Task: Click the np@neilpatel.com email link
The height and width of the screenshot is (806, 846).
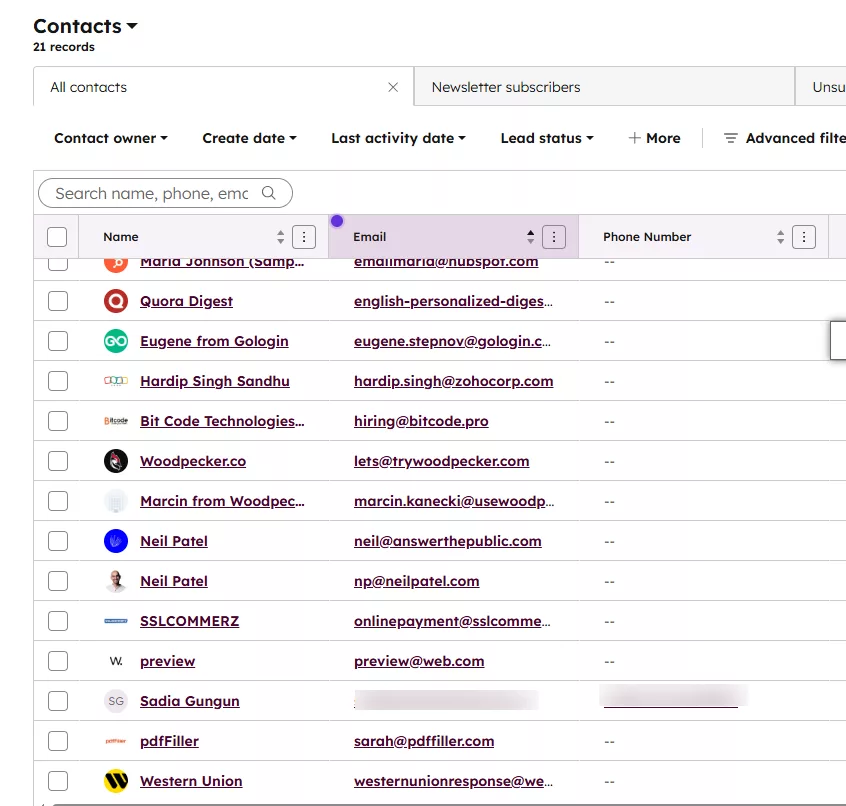Action: pos(416,581)
